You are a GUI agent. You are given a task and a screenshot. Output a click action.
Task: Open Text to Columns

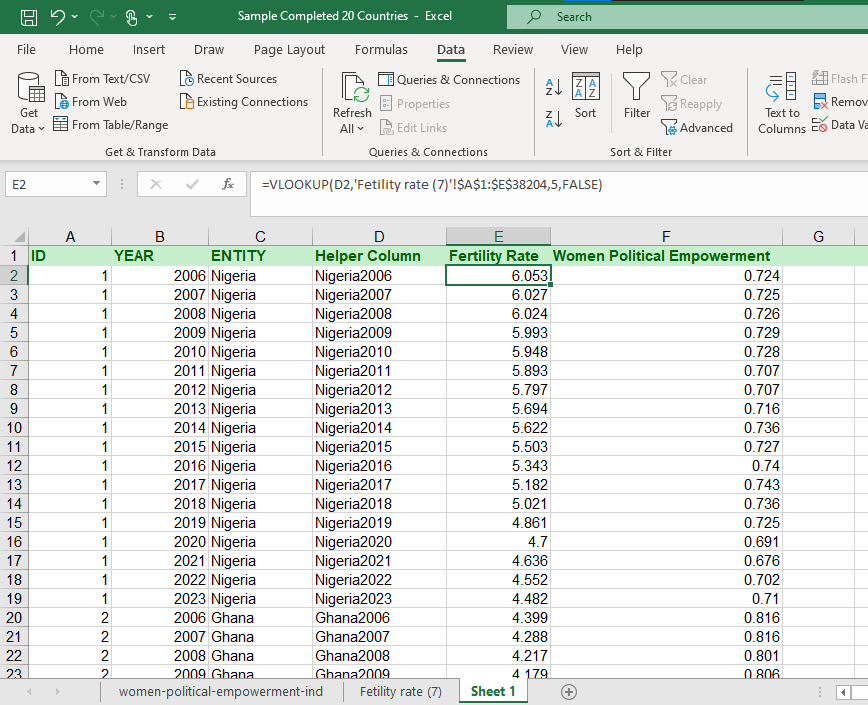(781, 101)
